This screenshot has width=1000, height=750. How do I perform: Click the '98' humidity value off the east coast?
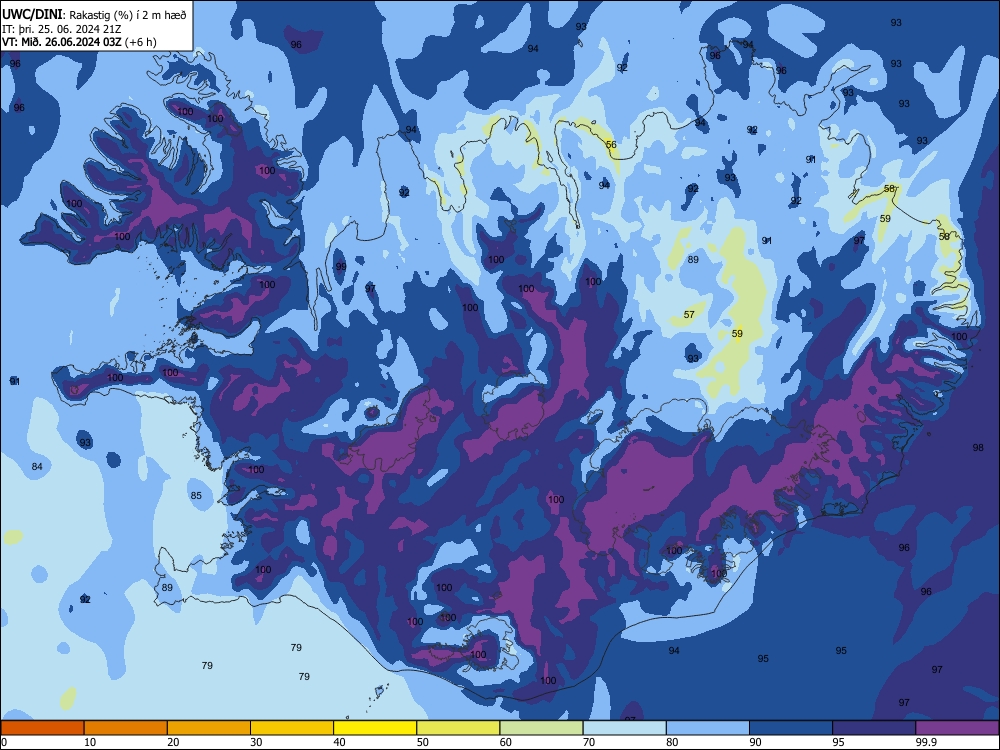[978, 448]
